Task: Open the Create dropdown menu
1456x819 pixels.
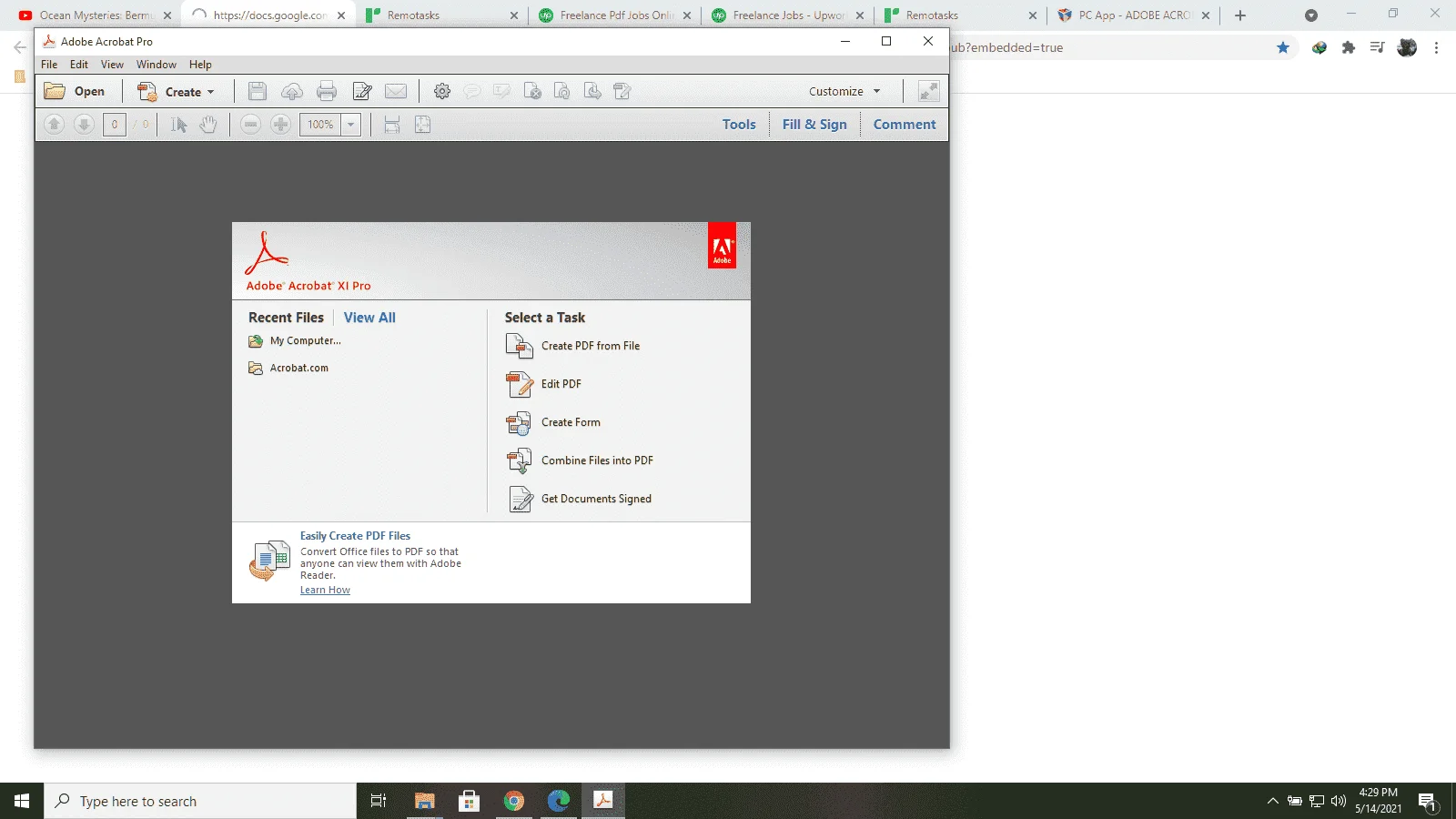Action: [x=176, y=91]
